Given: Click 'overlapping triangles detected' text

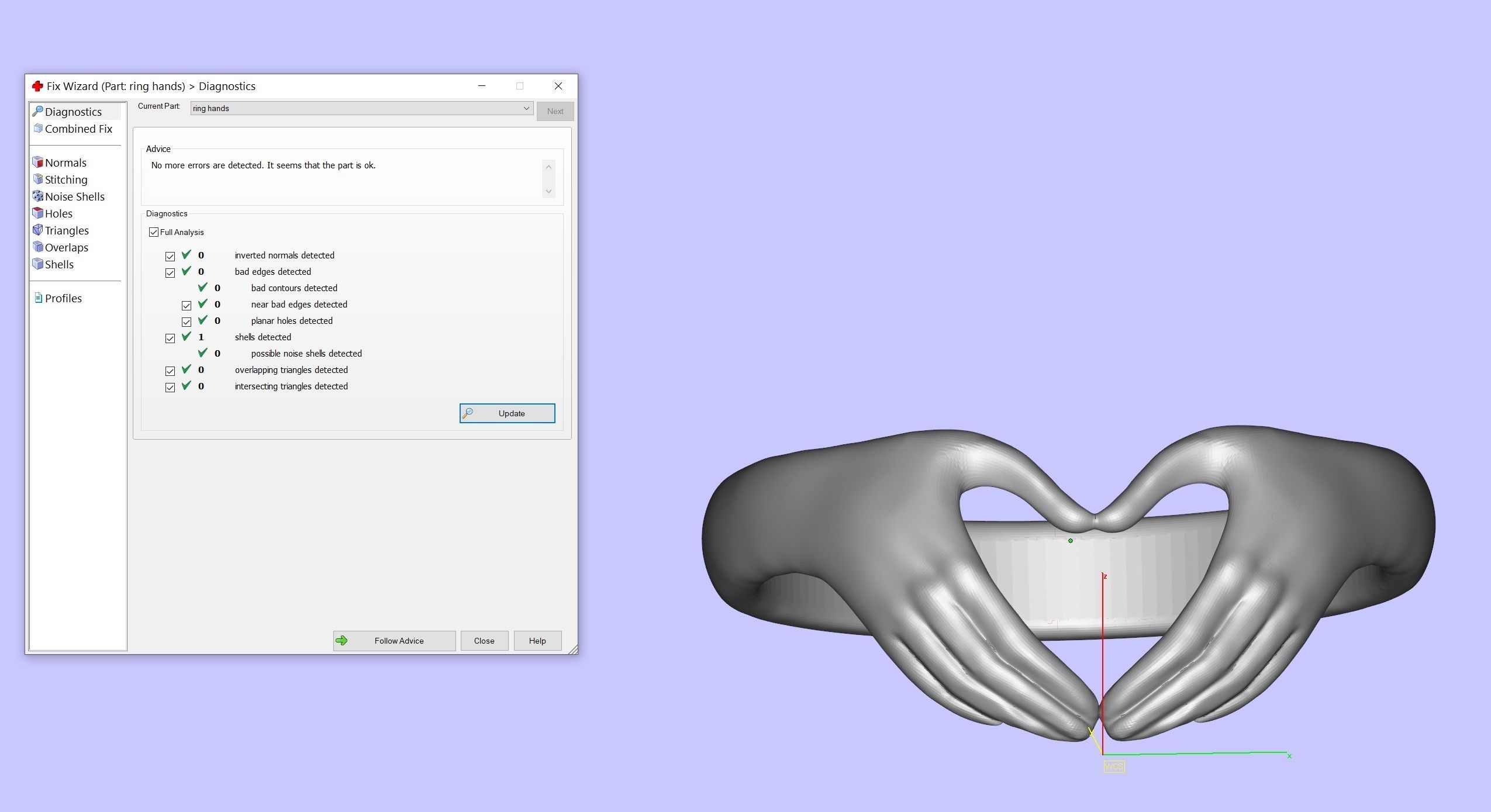Looking at the screenshot, I should (291, 370).
